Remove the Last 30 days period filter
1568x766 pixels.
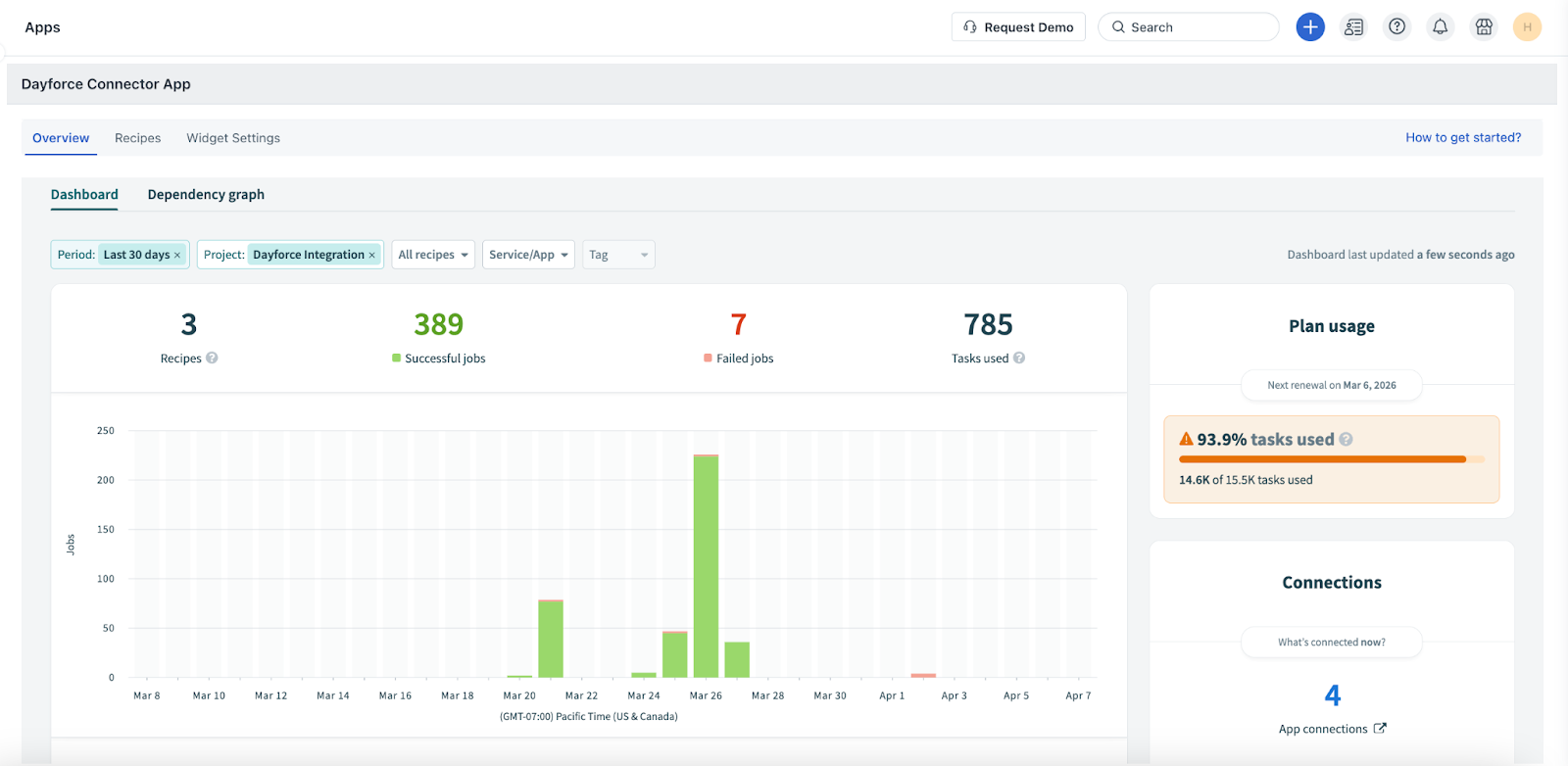[177, 256]
